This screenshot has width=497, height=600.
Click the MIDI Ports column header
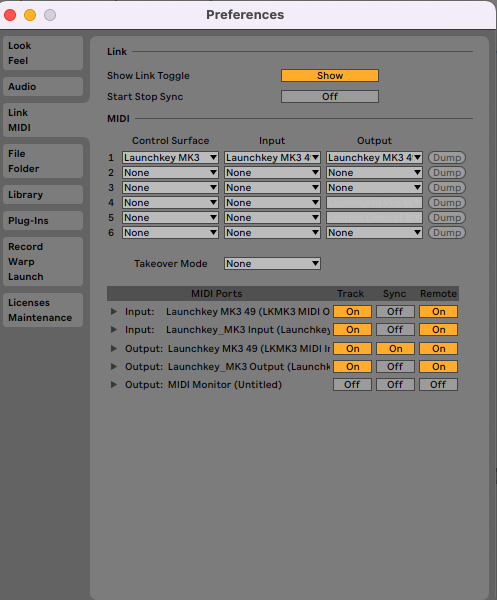coord(217,293)
